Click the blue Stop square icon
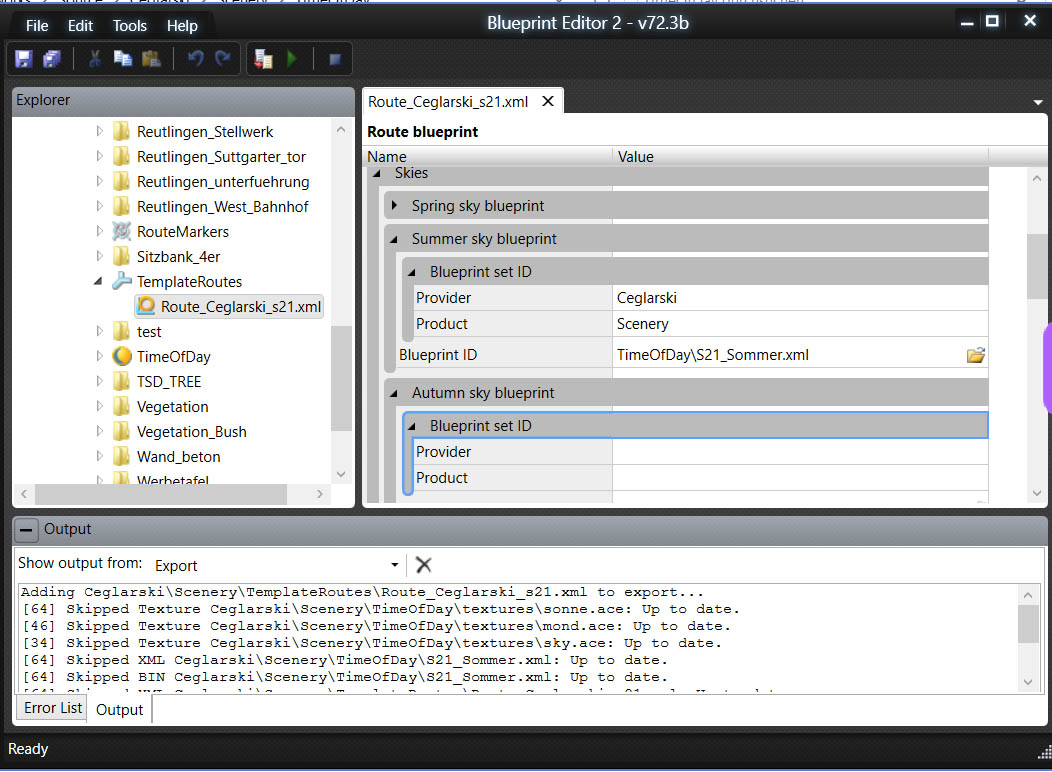The image size is (1052, 772). [335, 59]
